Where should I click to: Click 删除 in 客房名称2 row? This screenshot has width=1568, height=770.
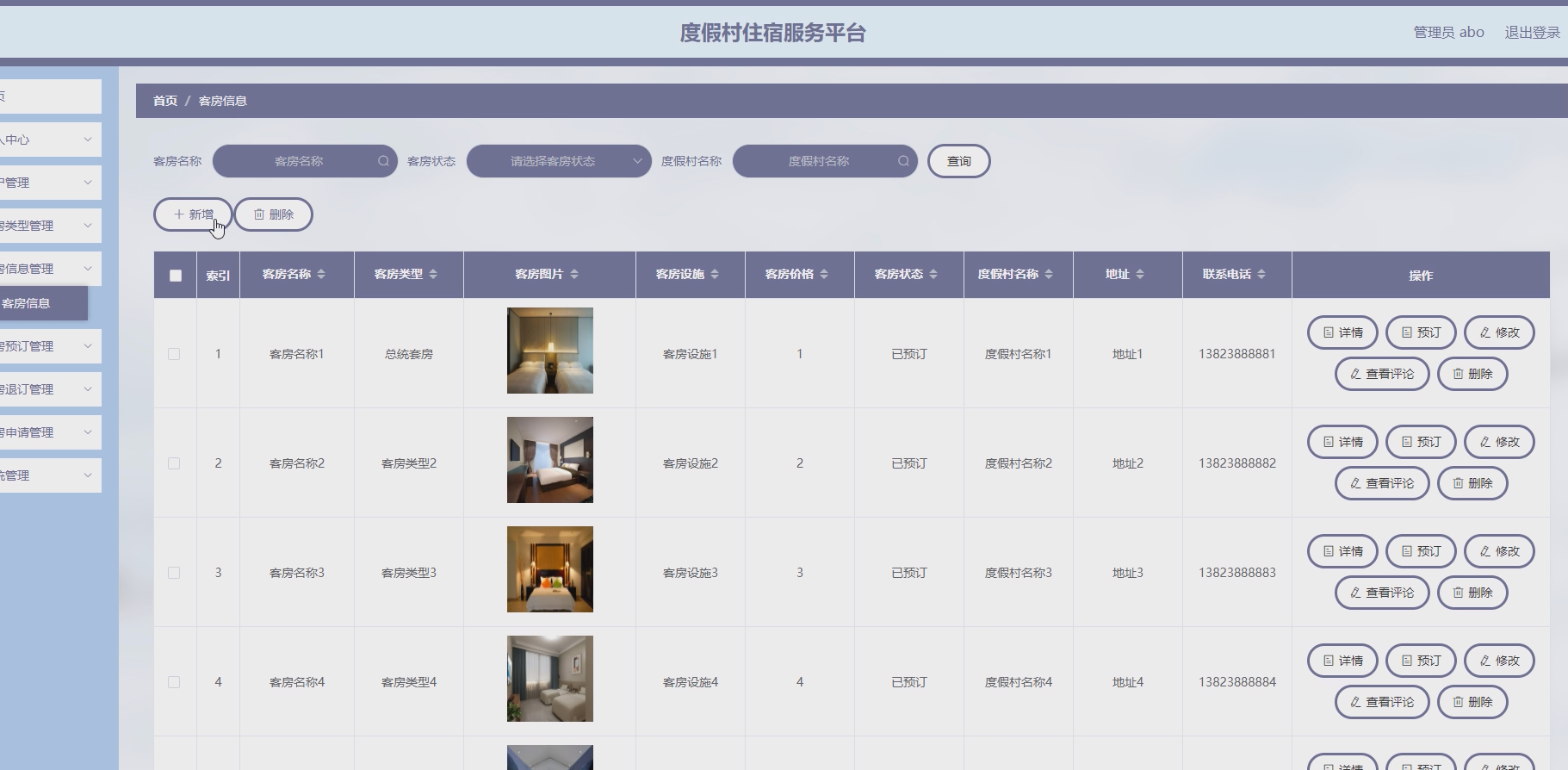tap(1472, 483)
